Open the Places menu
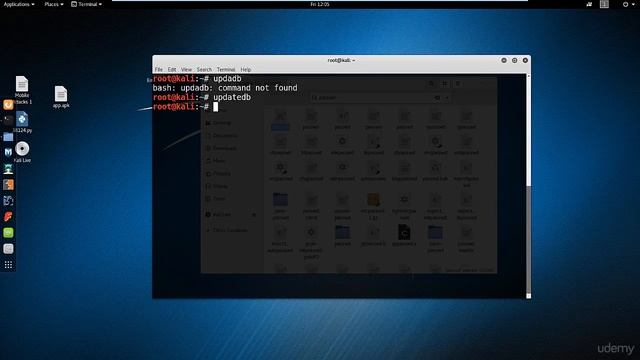 pos(53,4)
